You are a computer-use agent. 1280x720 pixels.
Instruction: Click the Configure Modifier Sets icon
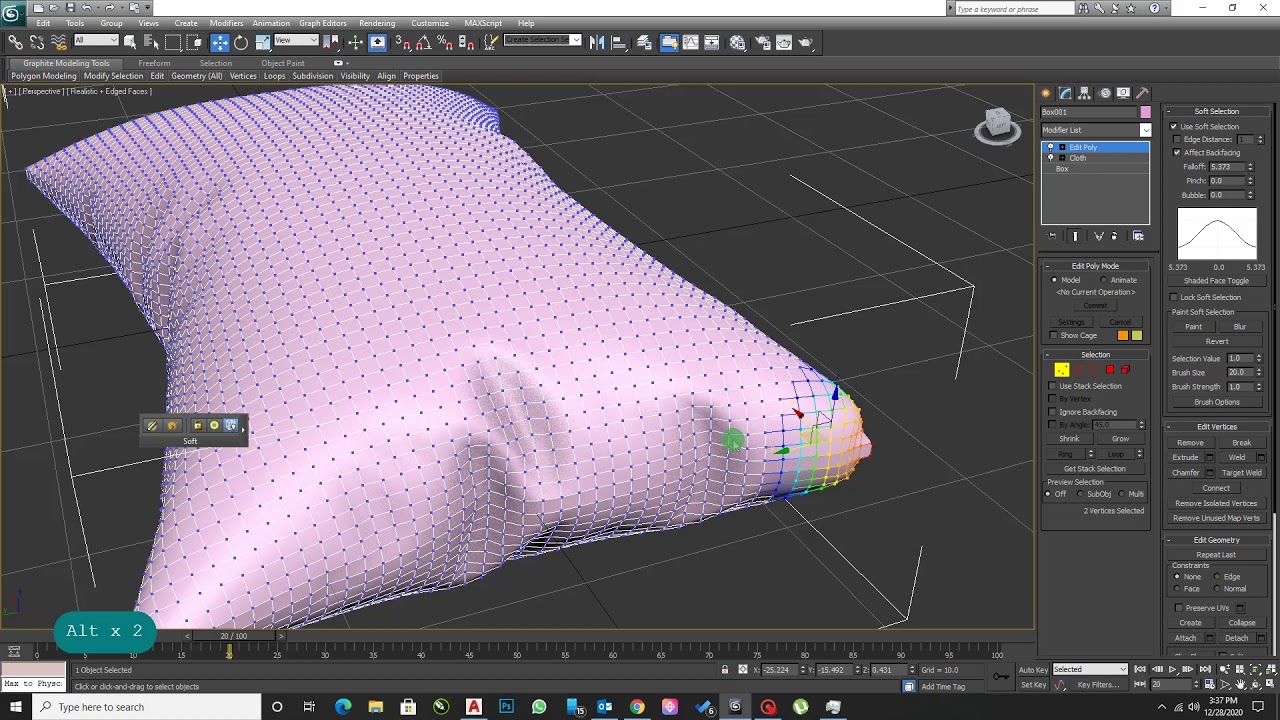1138,236
